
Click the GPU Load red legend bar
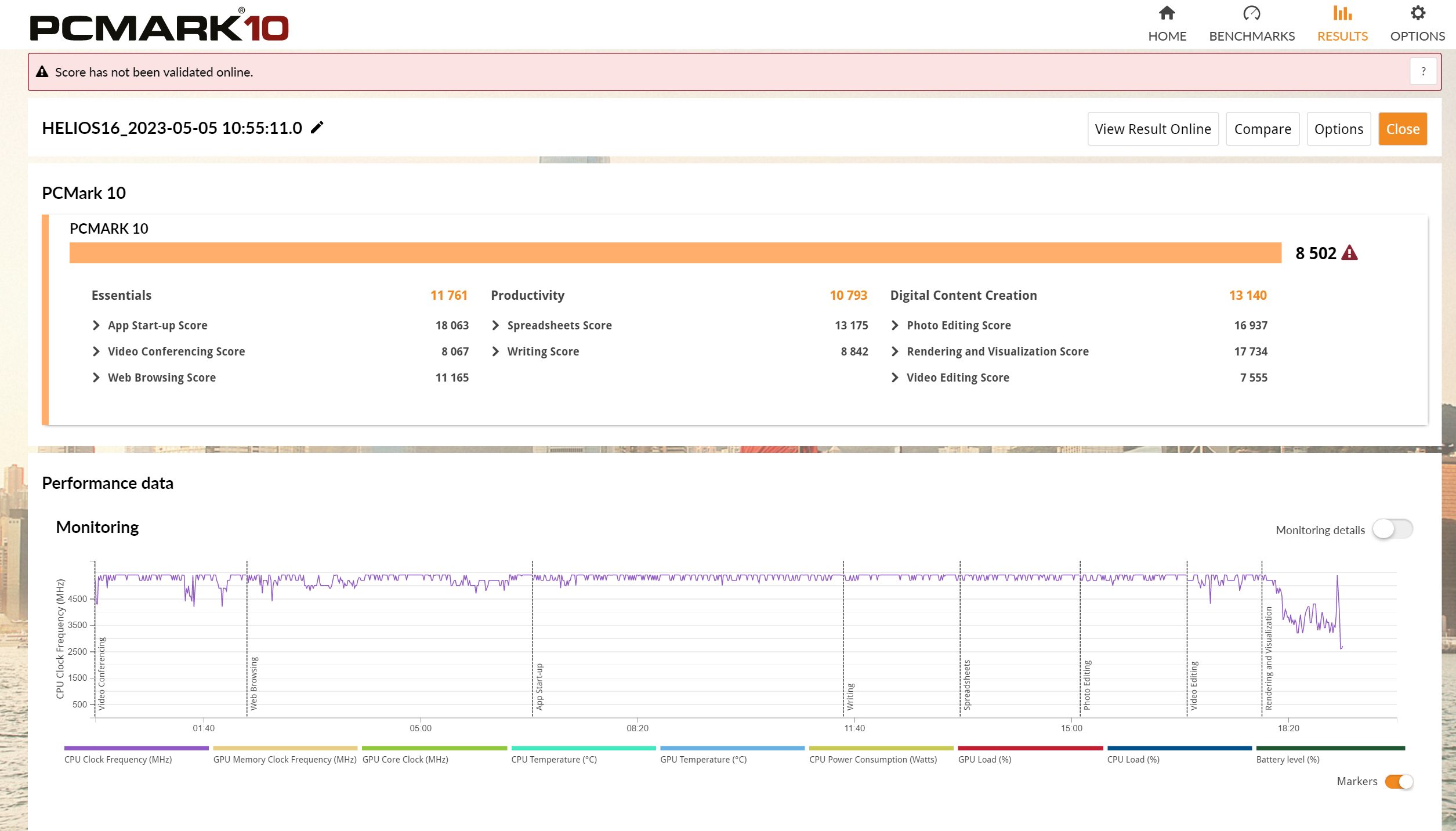(1030, 748)
